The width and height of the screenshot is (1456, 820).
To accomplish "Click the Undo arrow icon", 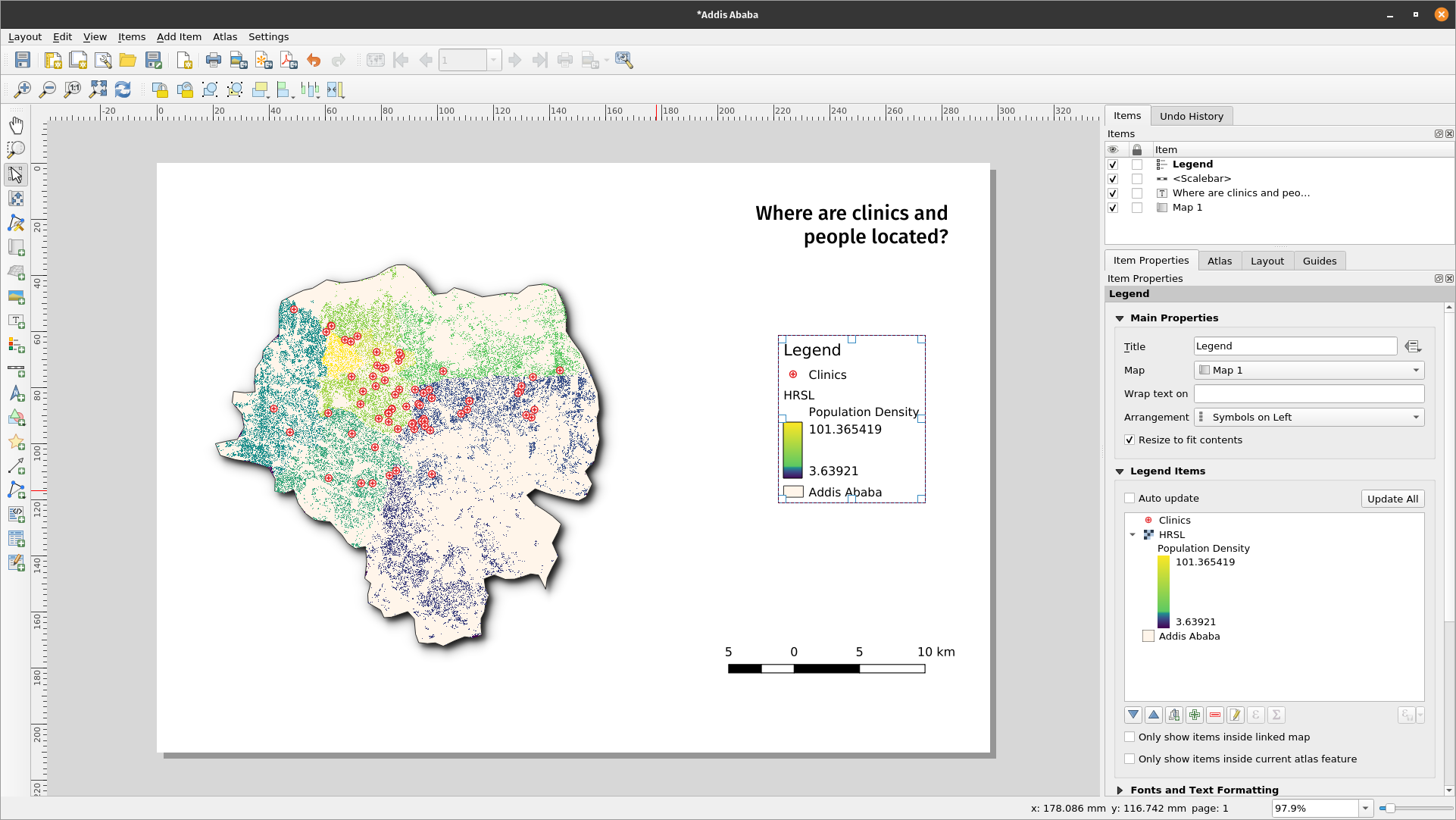I will click(x=314, y=61).
